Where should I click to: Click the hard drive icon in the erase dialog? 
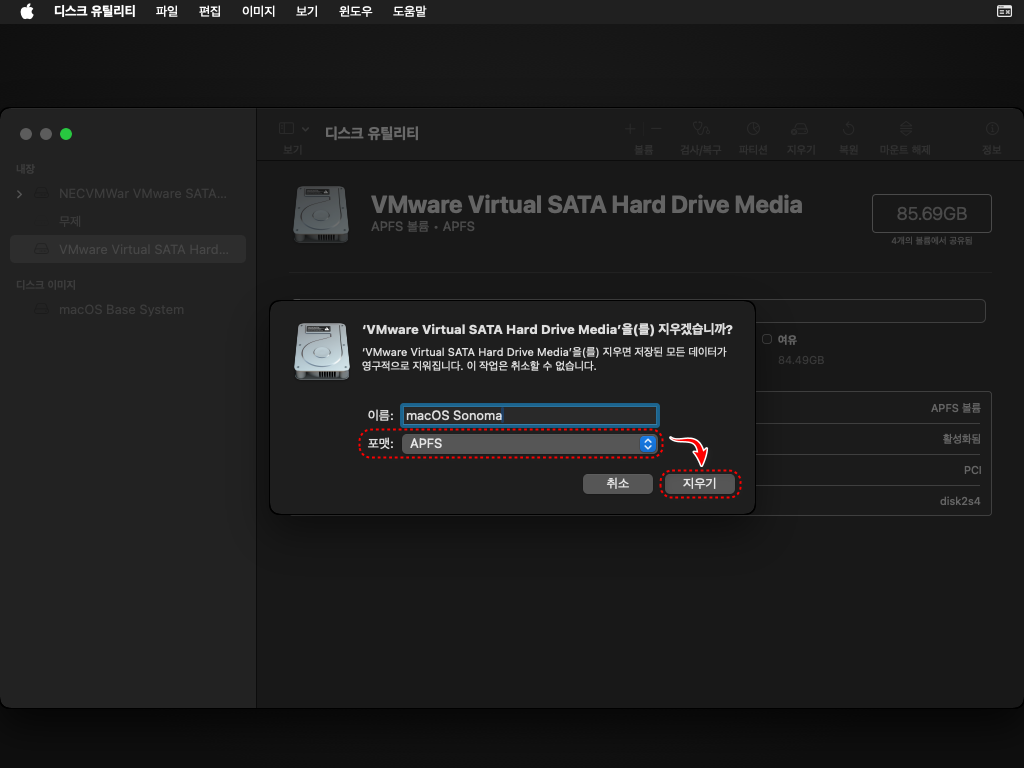pyautogui.click(x=322, y=351)
